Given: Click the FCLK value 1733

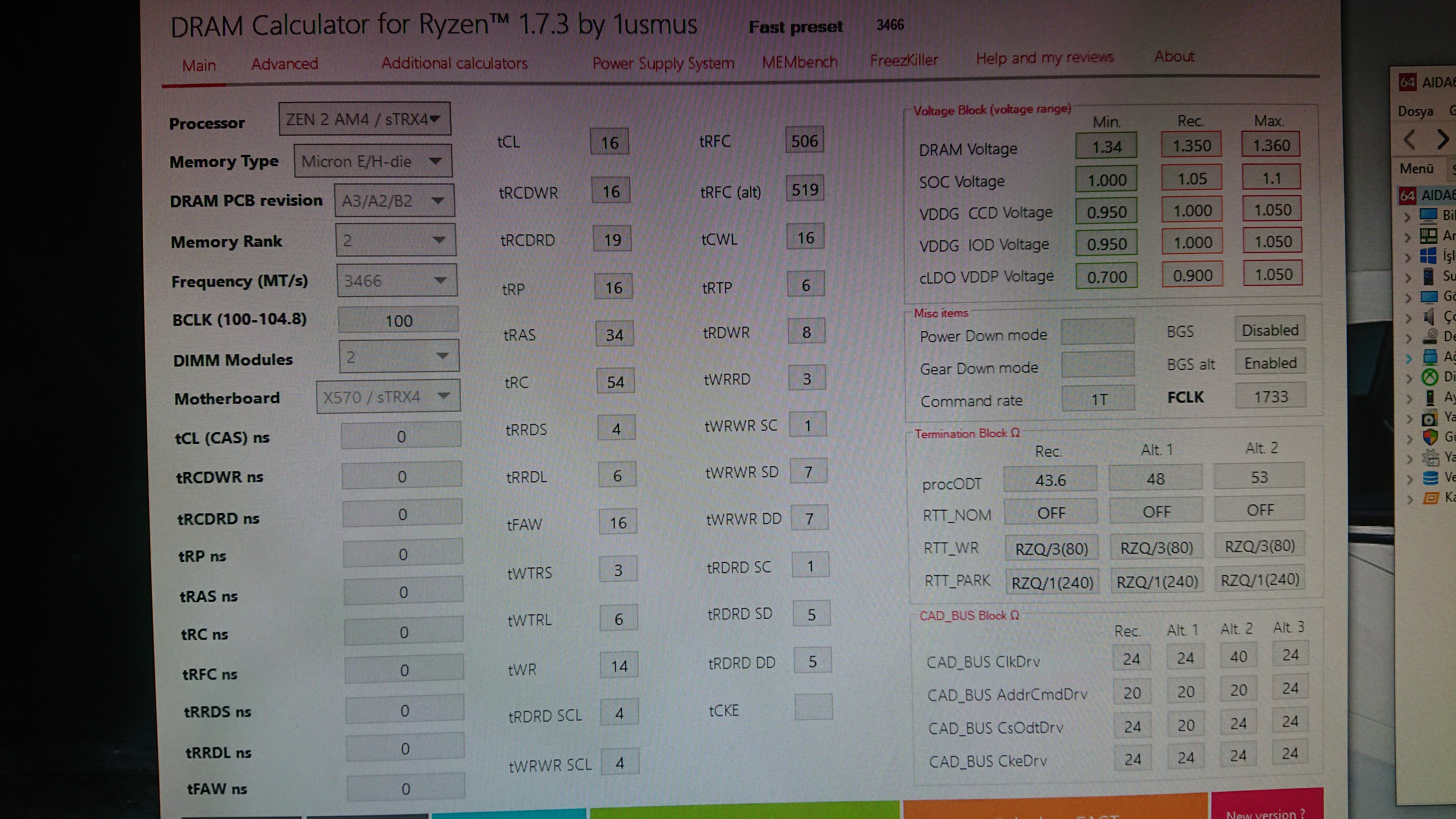Looking at the screenshot, I should [x=1271, y=396].
